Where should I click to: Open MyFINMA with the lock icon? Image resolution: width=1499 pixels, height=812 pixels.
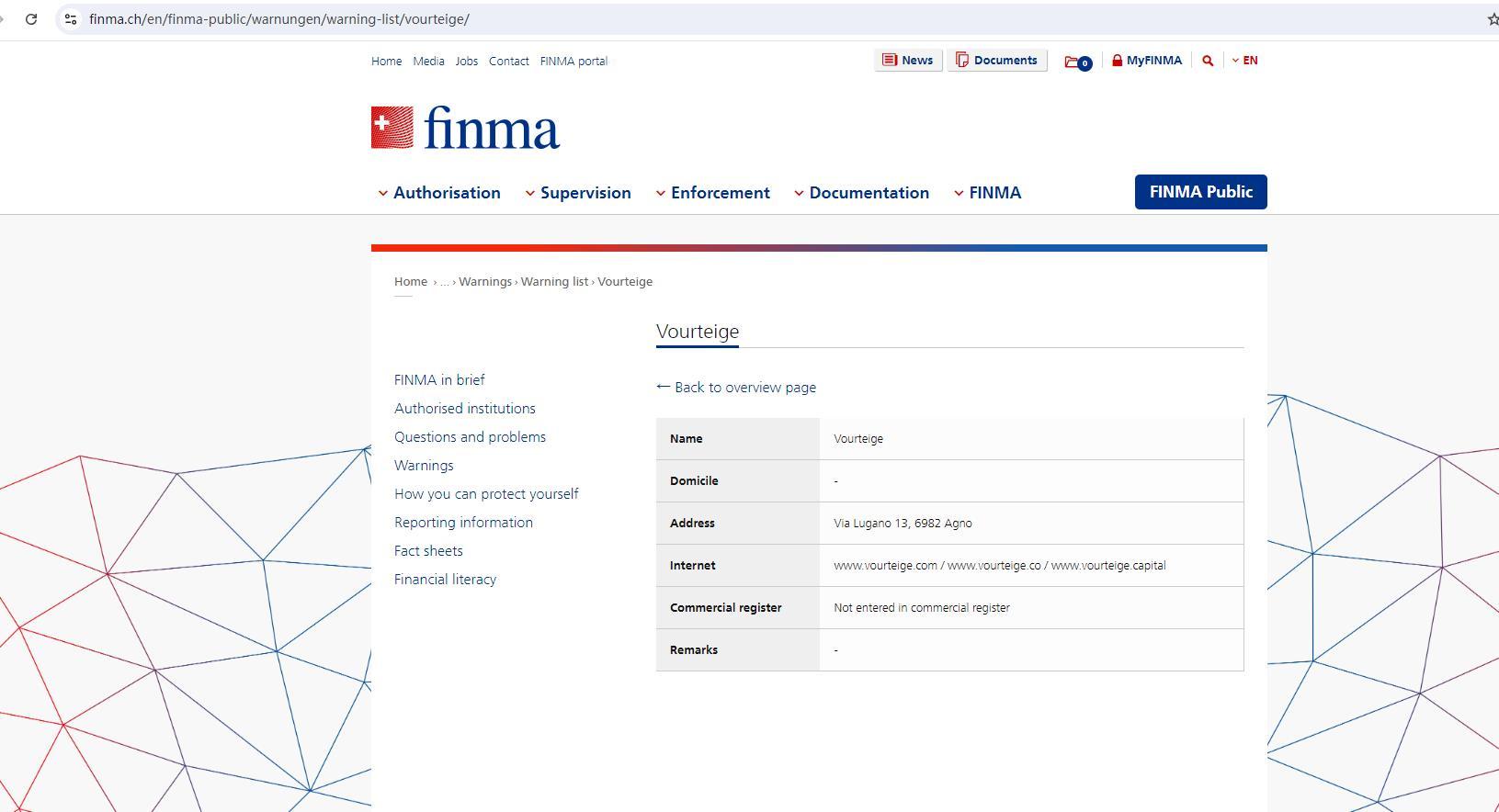point(1146,61)
